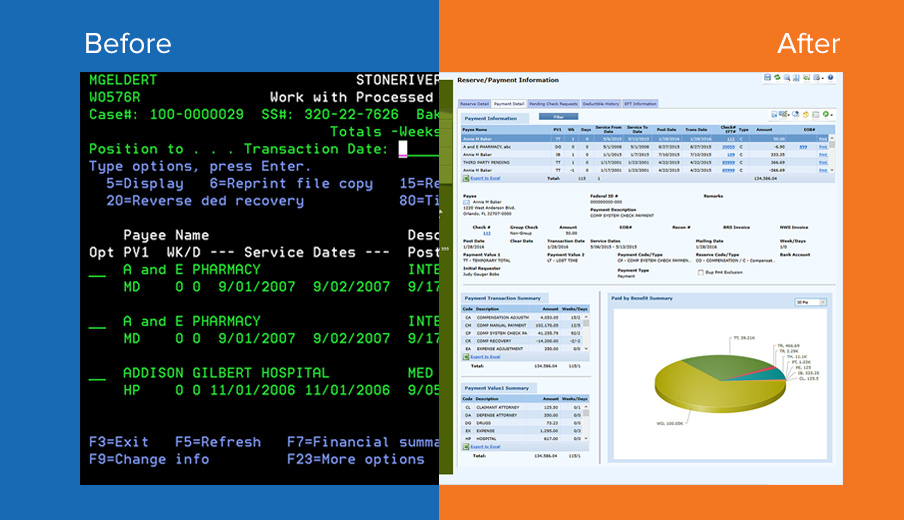Viewport: 904px width, 520px height.
Task: Select the DRUGS row in Payment Value1 Summary
Action: coord(522,423)
